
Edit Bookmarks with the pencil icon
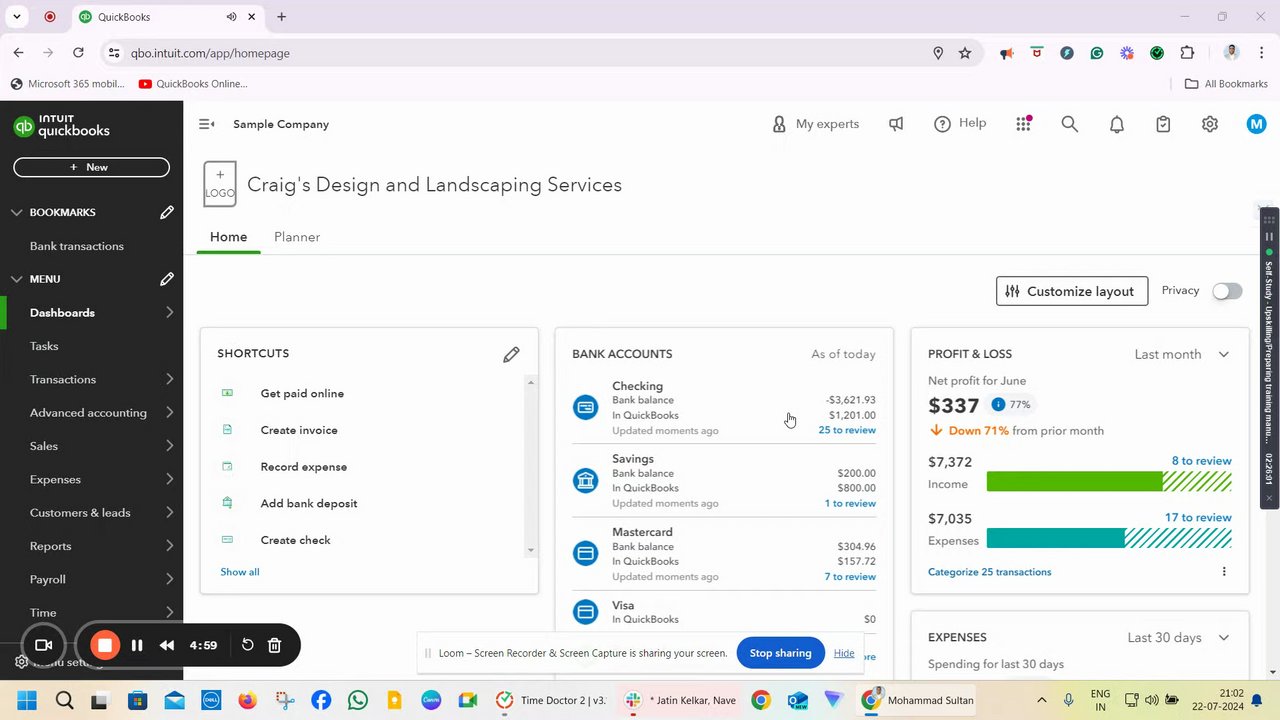167,212
